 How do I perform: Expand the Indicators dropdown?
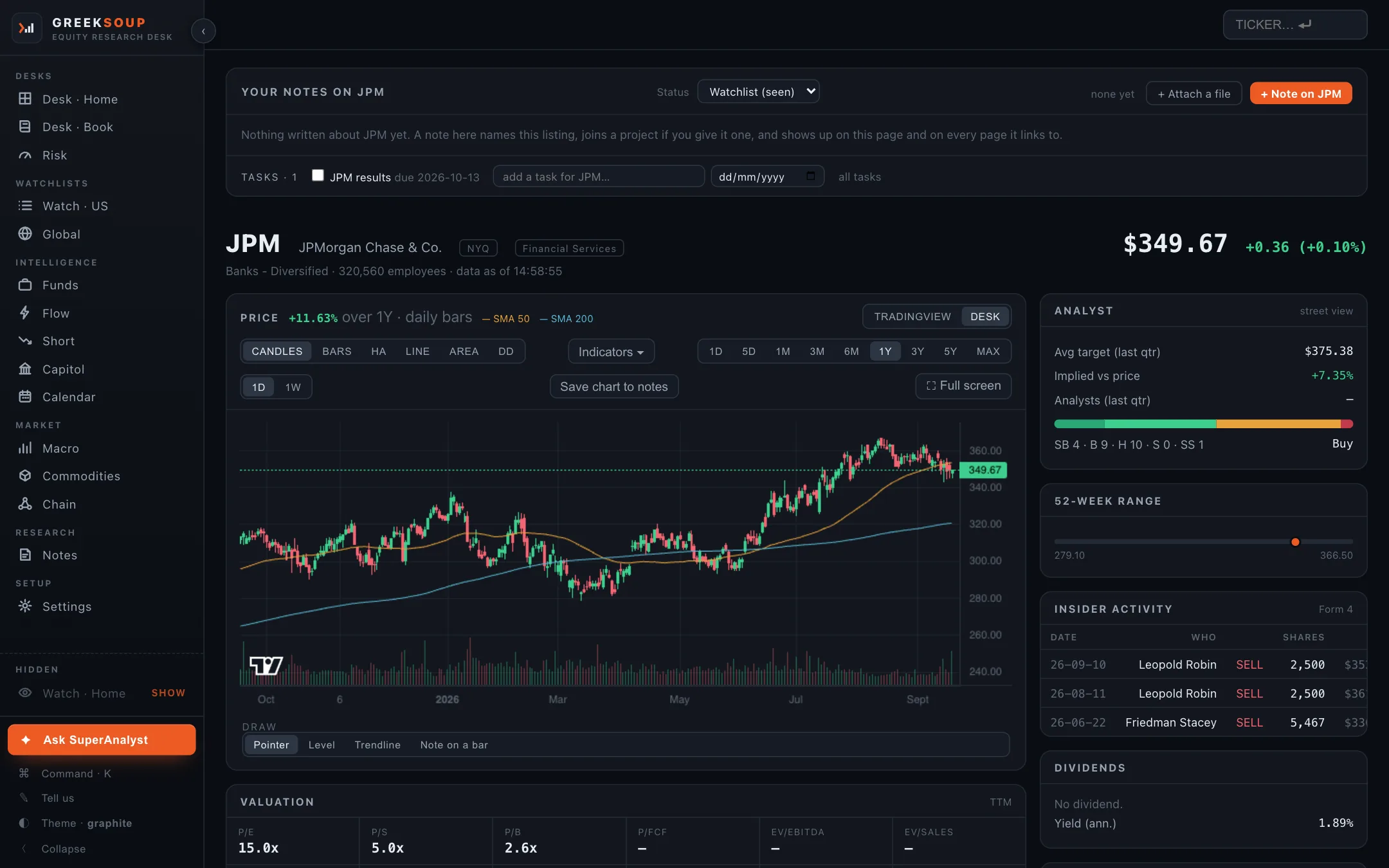(611, 352)
